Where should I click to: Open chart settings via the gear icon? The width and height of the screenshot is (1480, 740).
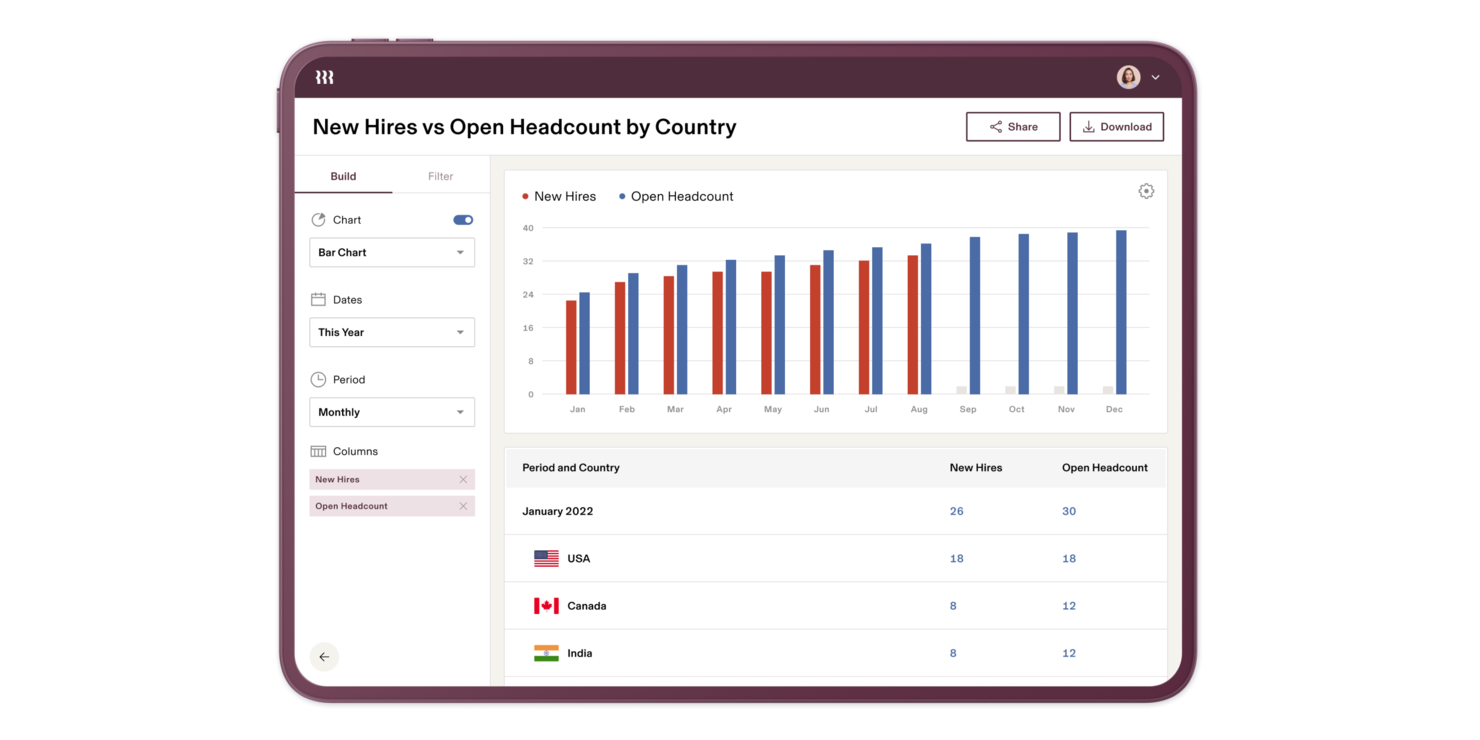1146,190
